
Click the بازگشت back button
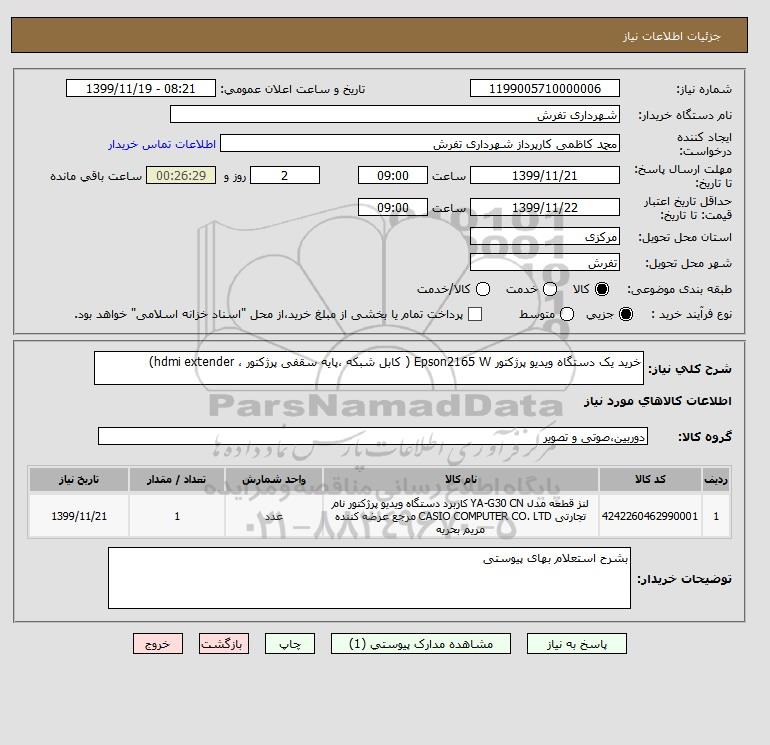224,643
